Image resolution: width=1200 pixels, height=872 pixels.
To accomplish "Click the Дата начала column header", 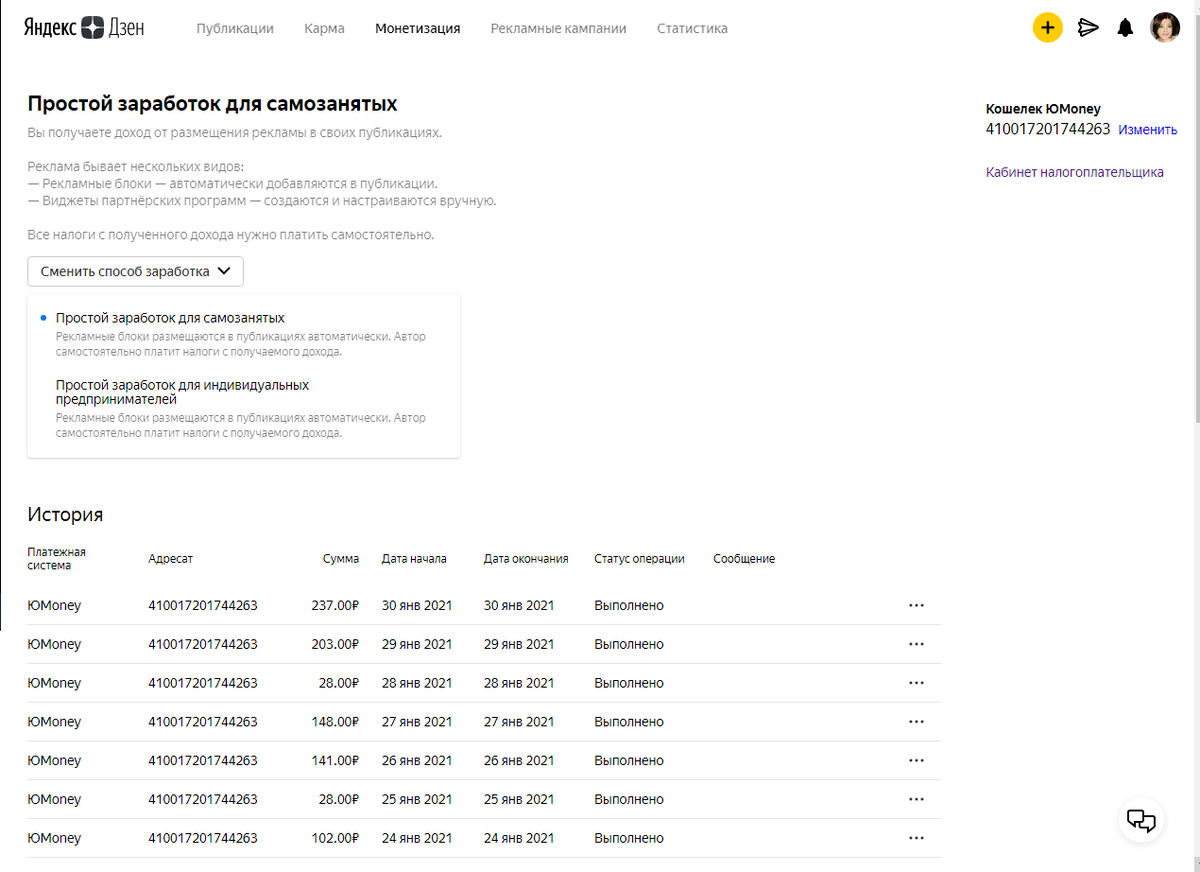I will click(414, 559).
